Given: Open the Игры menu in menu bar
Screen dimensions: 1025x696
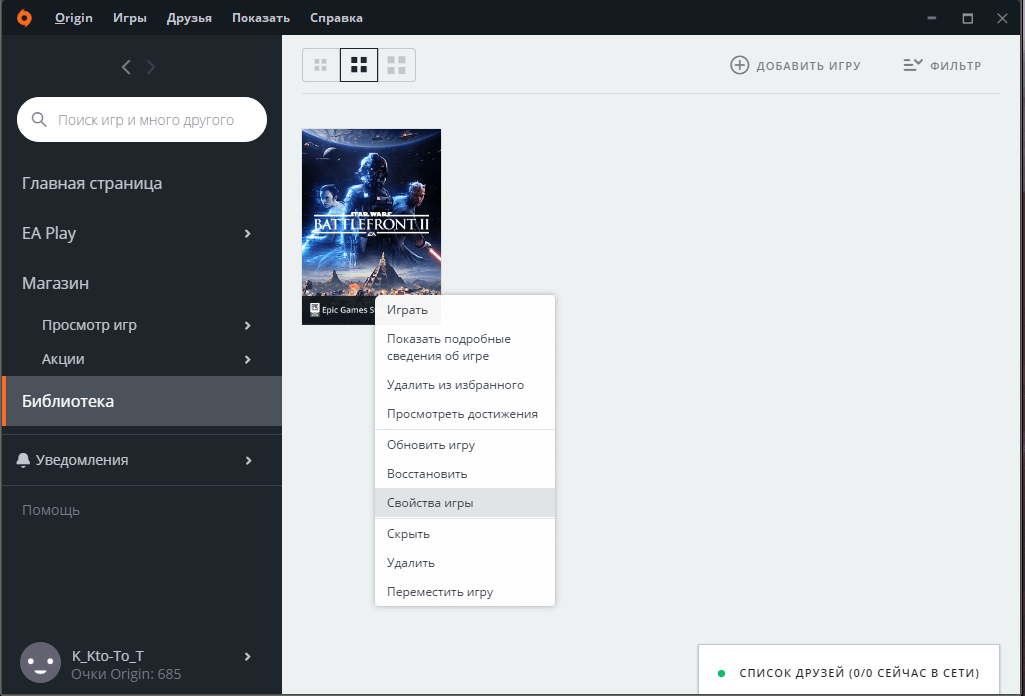Looking at the screenshot, I should pos(130,18).
